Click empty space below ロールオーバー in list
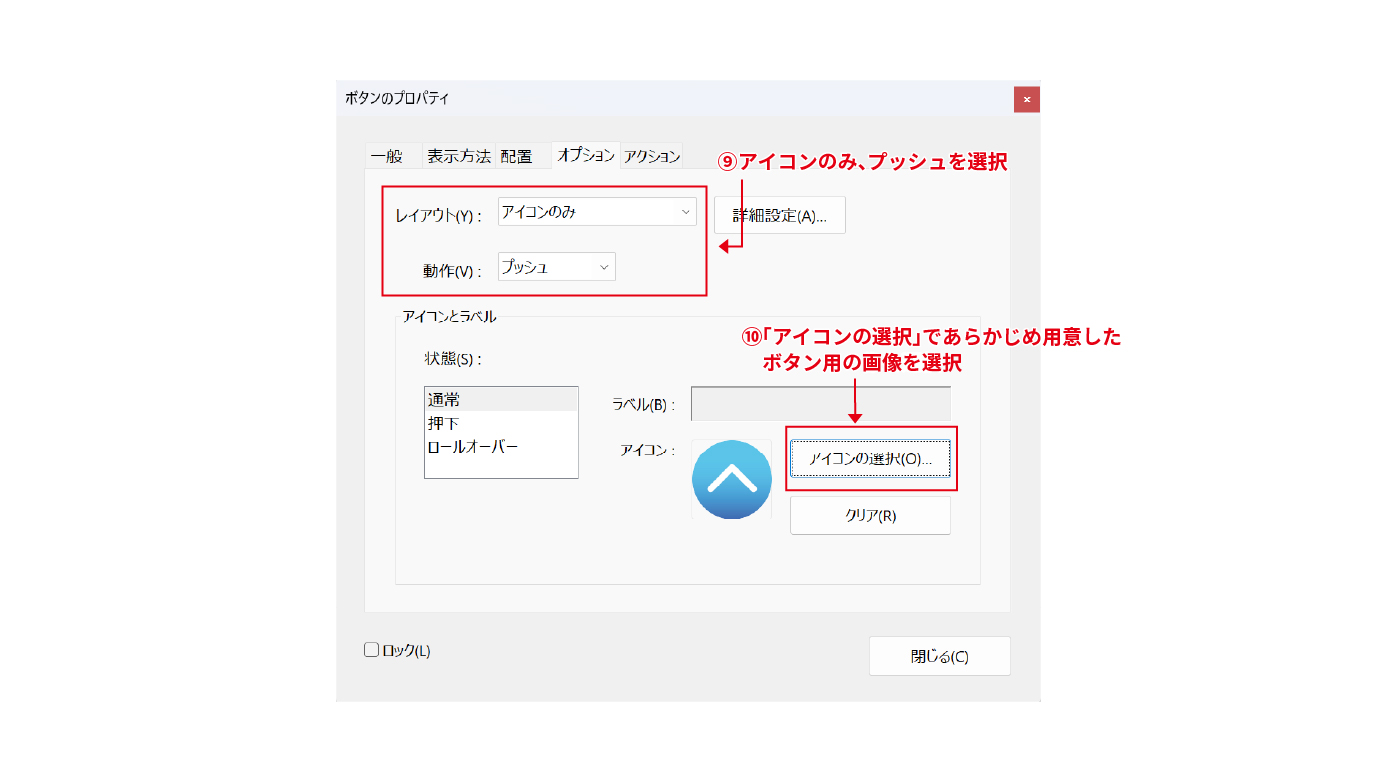The width and height of the screenshot is (1377, 782). pos(500,467)
